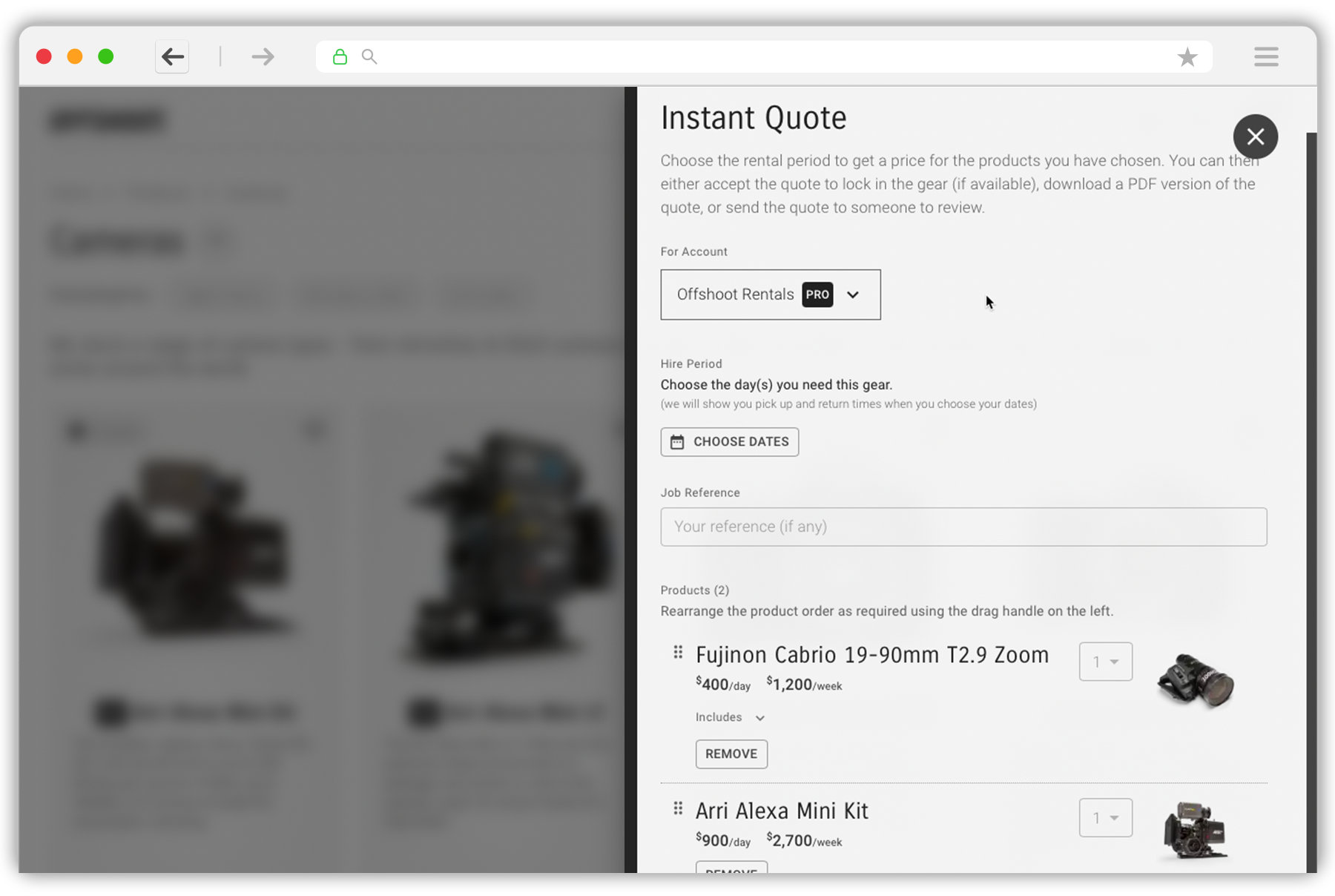1335x896 pixels.
Task: Click the Hire Period label
Action: point(691,363)
